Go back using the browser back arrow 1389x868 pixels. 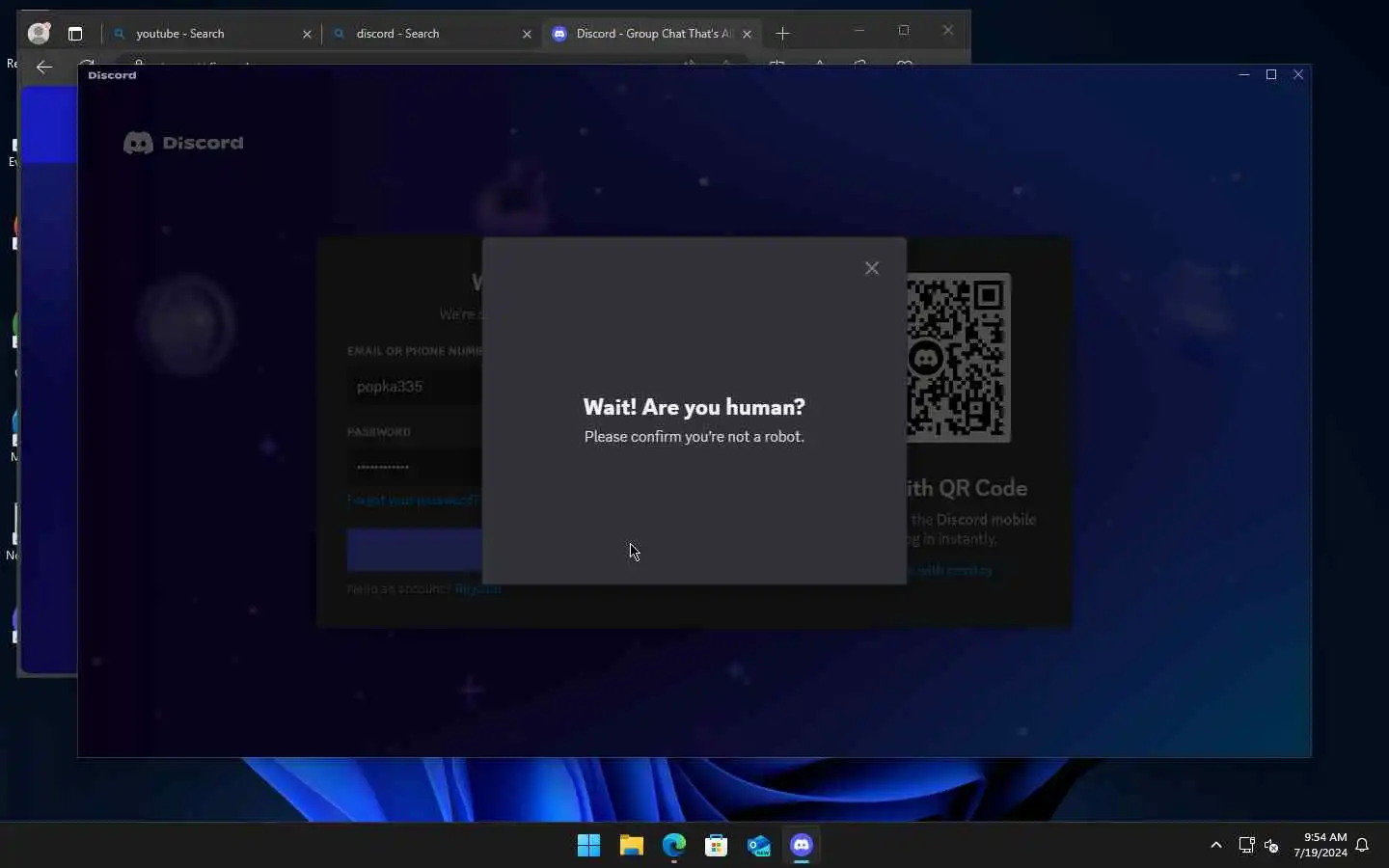tap(43, 67)
